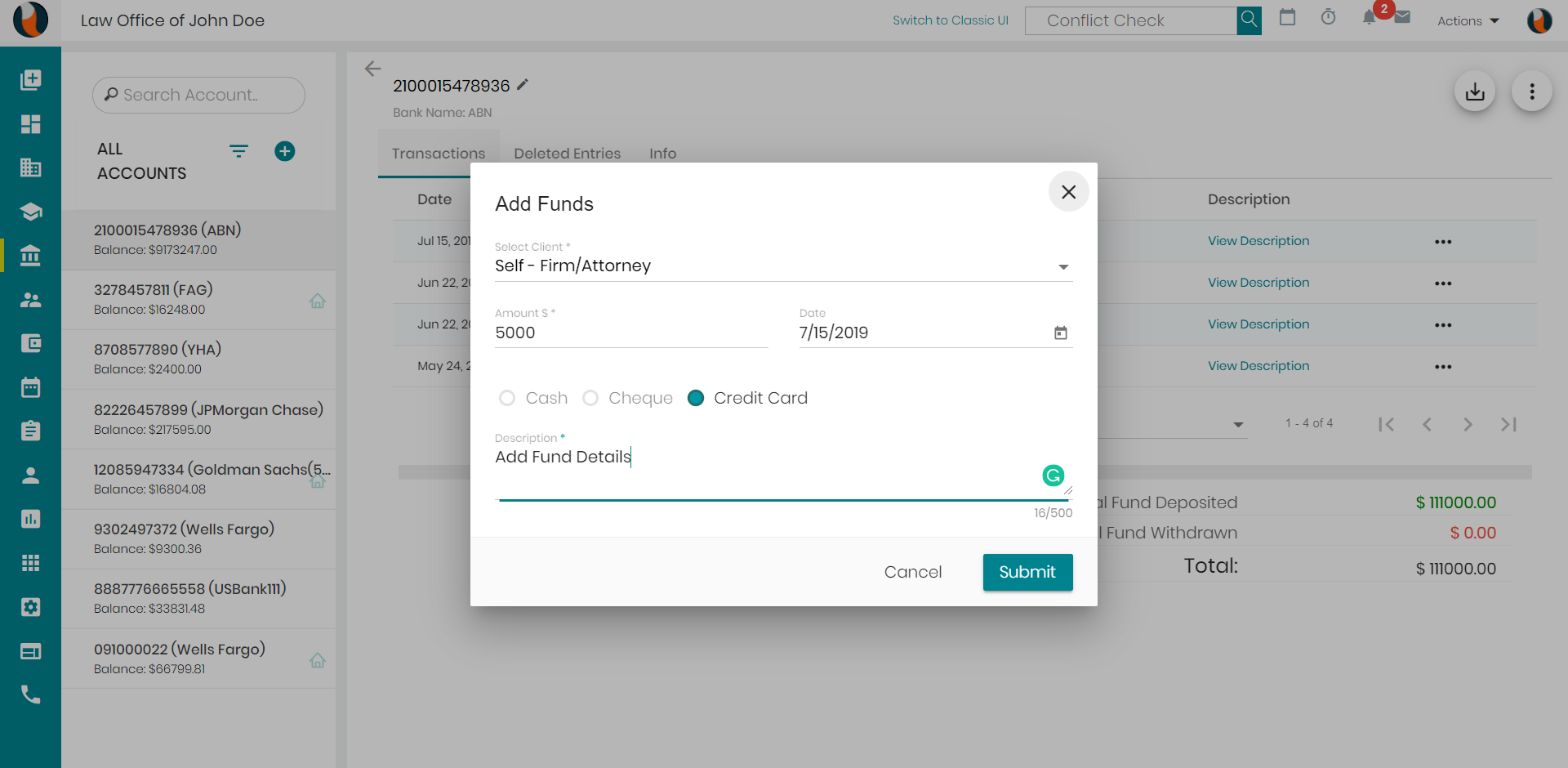Screen dimensions: 1568x768
Task: Edit account number with pencil icon
Action: [x=523, y=85]
